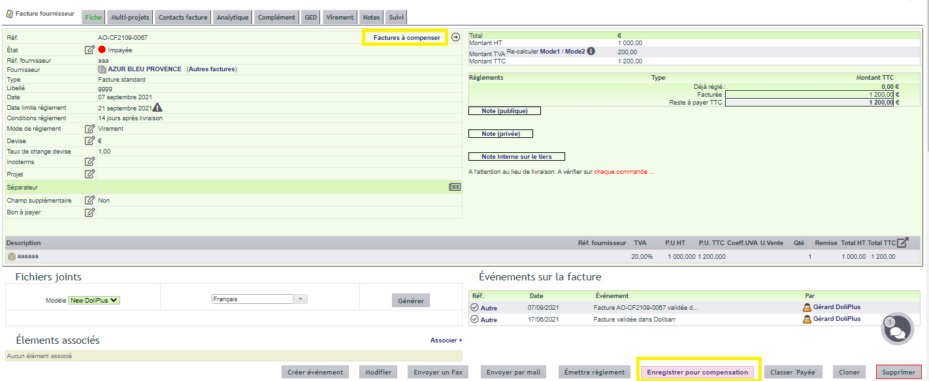This screenshot has width=929, height=381.
Task: Click the arrow circle next to Factures à compenser
Action: [x=455, y=37]
